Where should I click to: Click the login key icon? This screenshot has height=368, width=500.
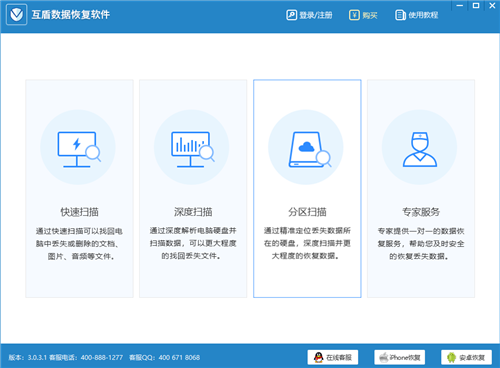tap(291, 15)
